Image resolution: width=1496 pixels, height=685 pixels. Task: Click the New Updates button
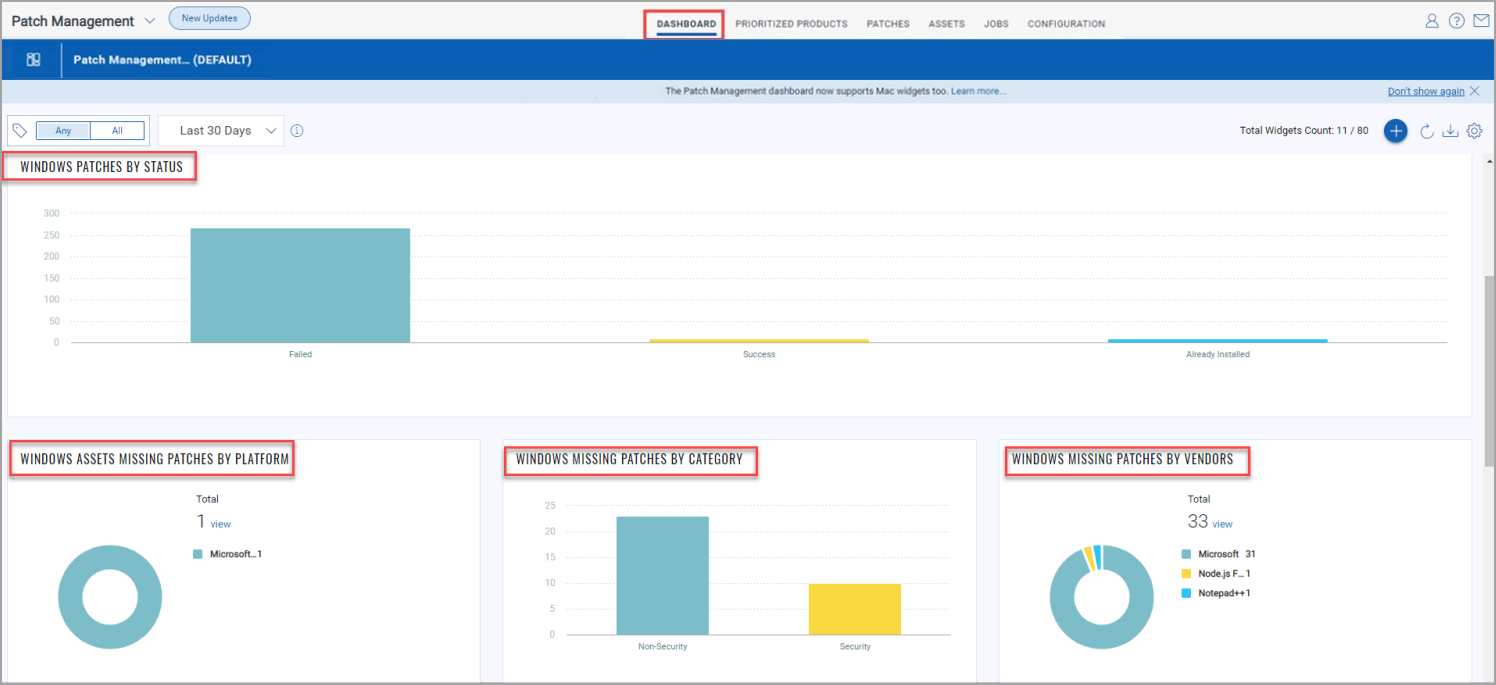(209, 18)
